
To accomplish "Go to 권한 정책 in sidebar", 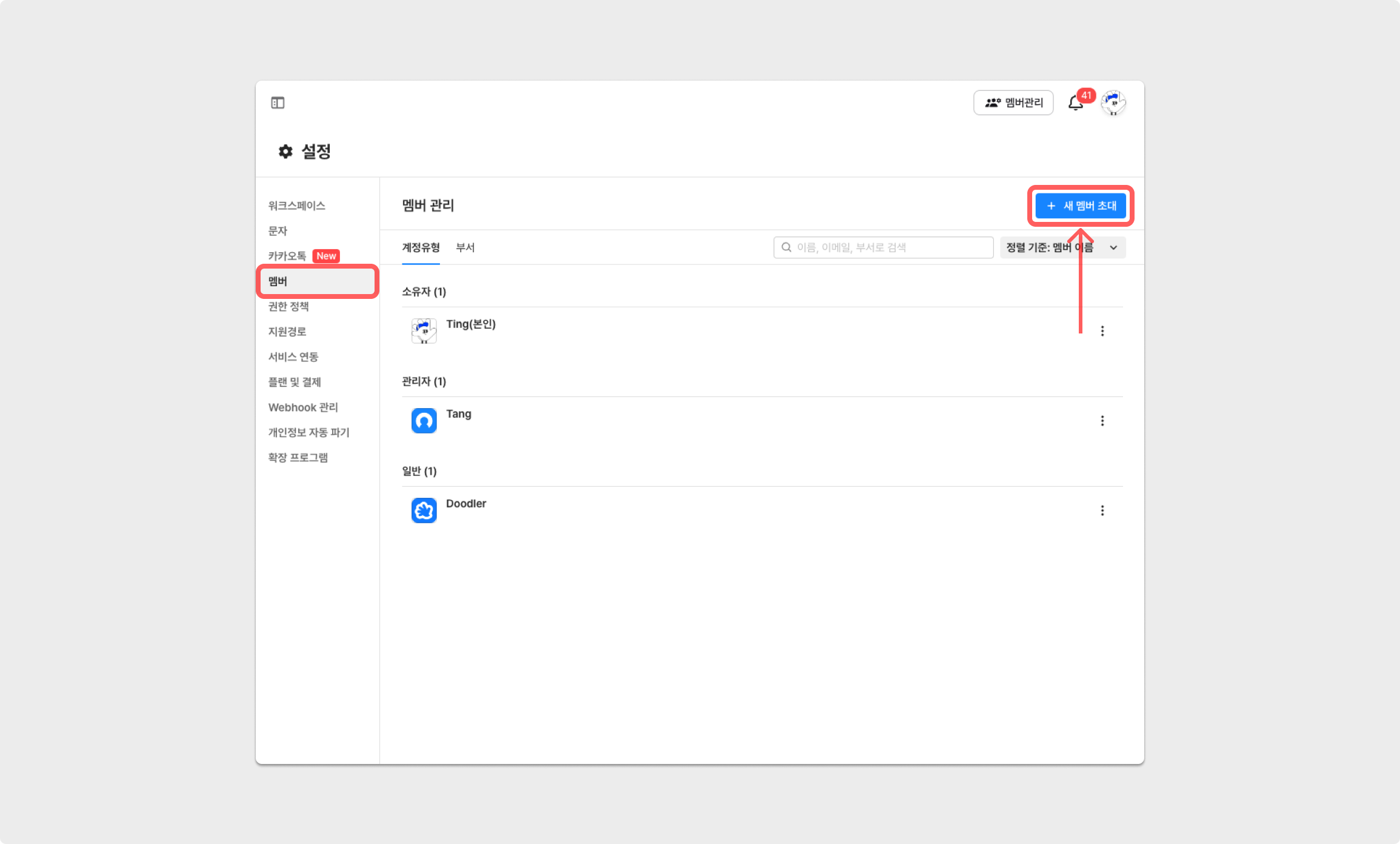I will tap(288, 306).
